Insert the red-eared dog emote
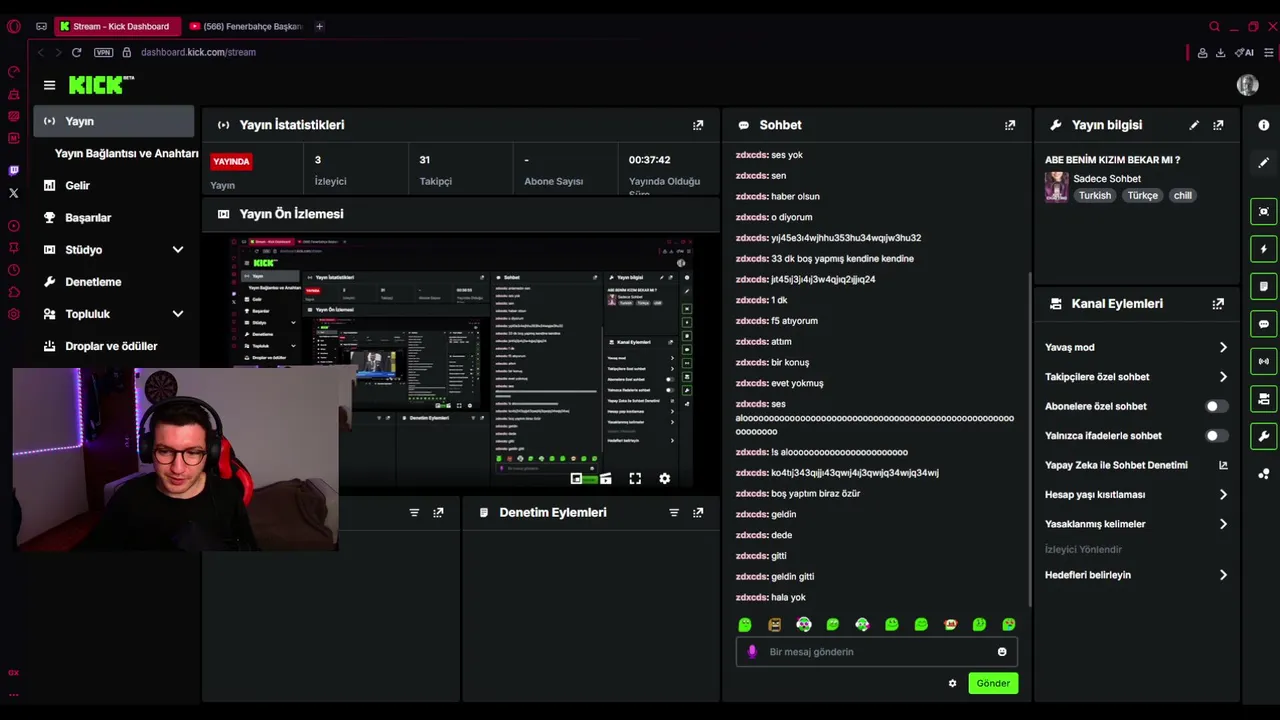This screenshot has width=1280, height=720. (950, 625)
